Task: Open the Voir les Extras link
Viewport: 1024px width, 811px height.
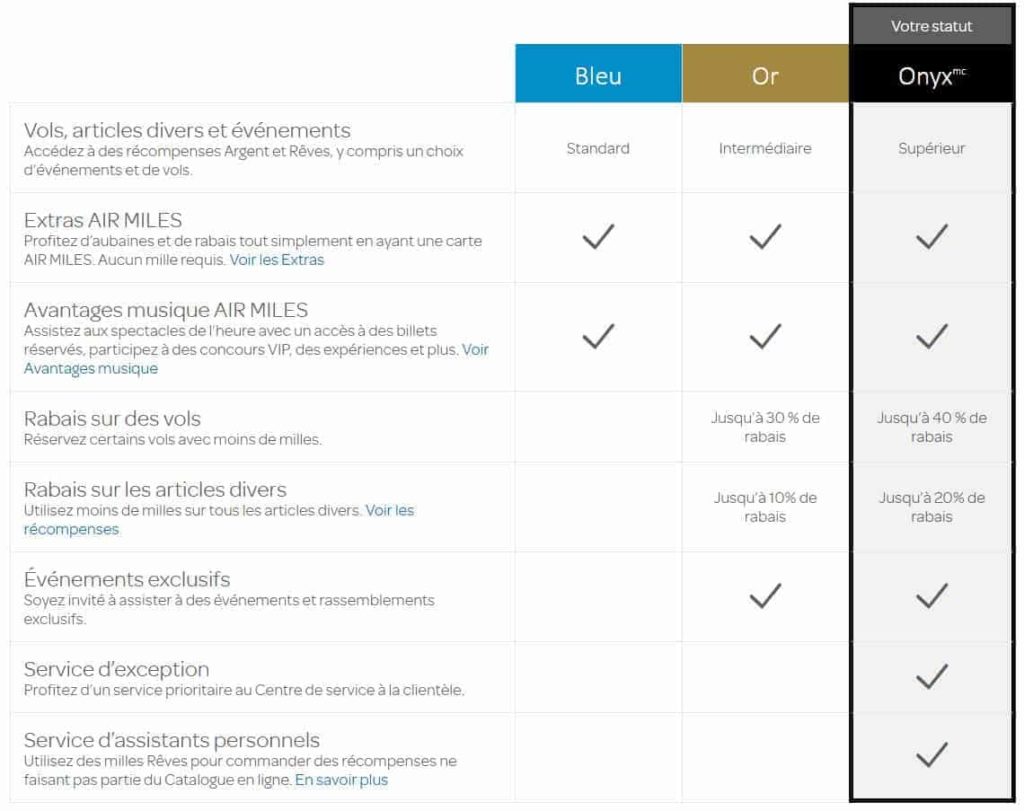Action: coord(277,260)
